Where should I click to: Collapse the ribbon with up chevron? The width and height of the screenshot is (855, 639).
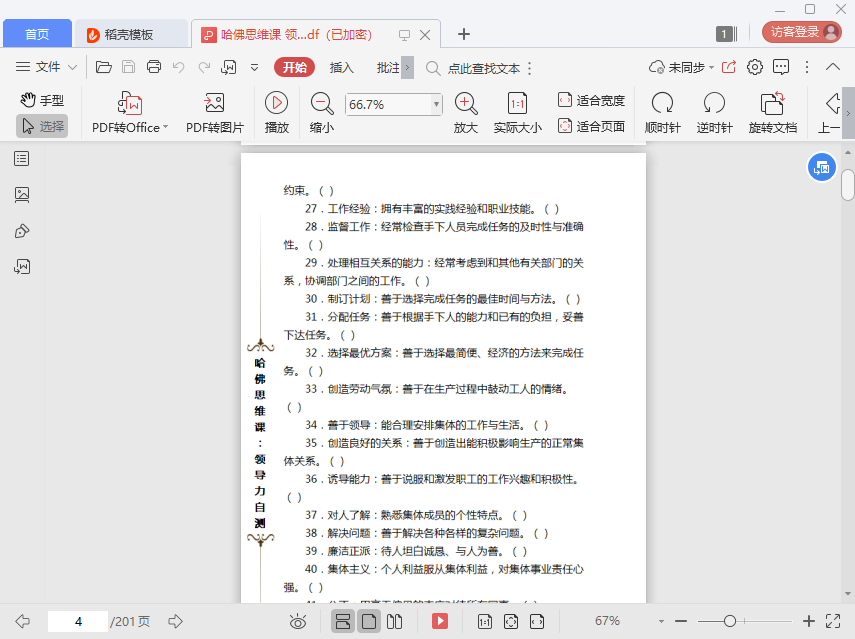tap(833, 67)
